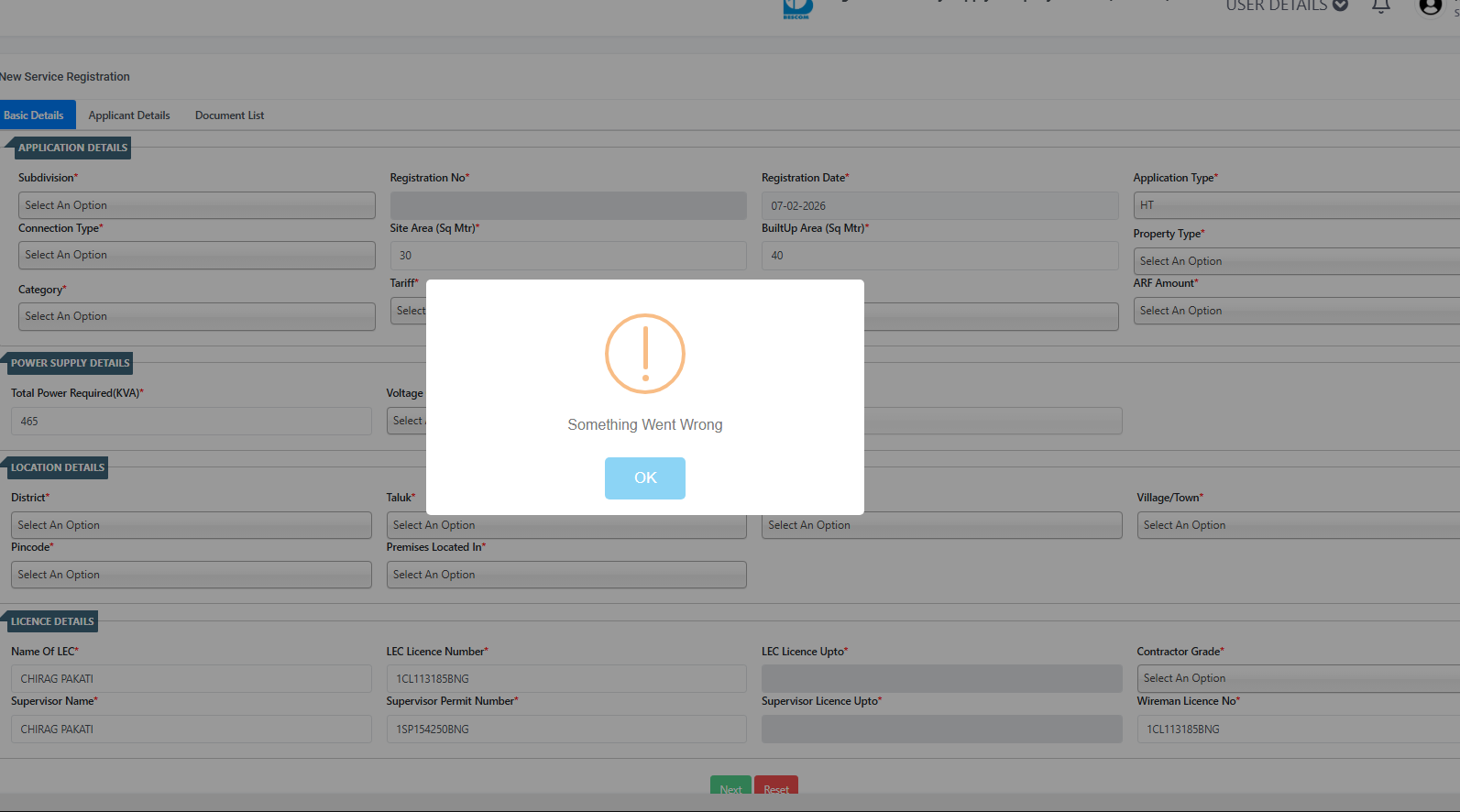Expand the USER DETAILS menu
The height and width of the screenshot is (812, 1460).
coord(1287,5)
